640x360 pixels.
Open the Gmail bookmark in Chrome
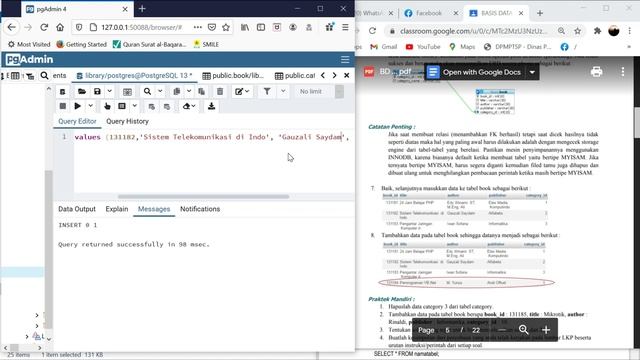[x=384, y=47]
